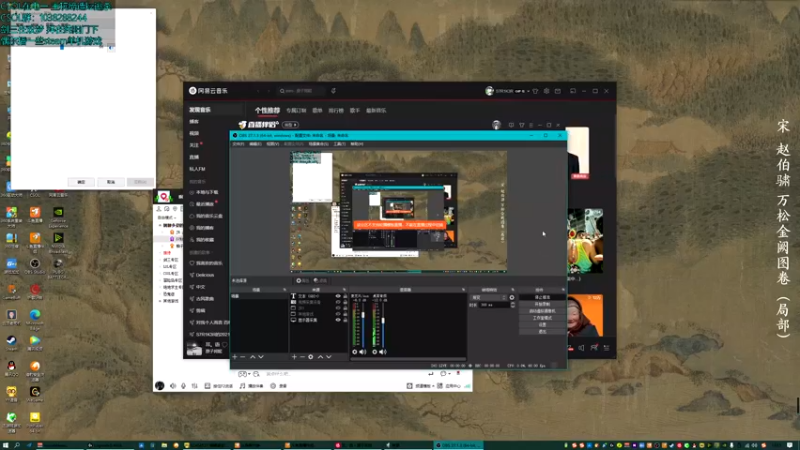Click the Windows taskbar search icon
The width and height of the screenshot is (800, 450).
pos(16,445)
